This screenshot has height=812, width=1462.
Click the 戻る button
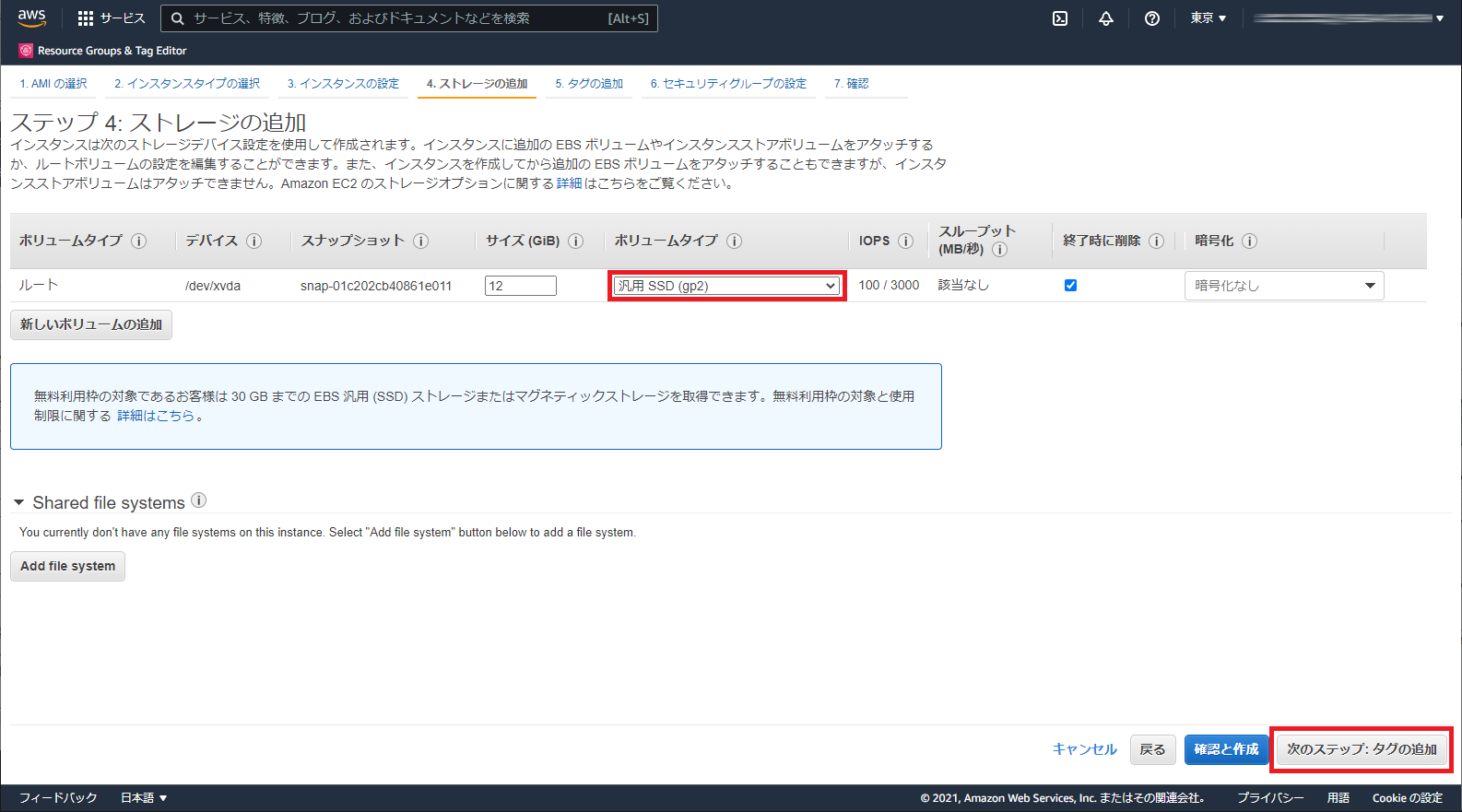tap(1152, 749)
